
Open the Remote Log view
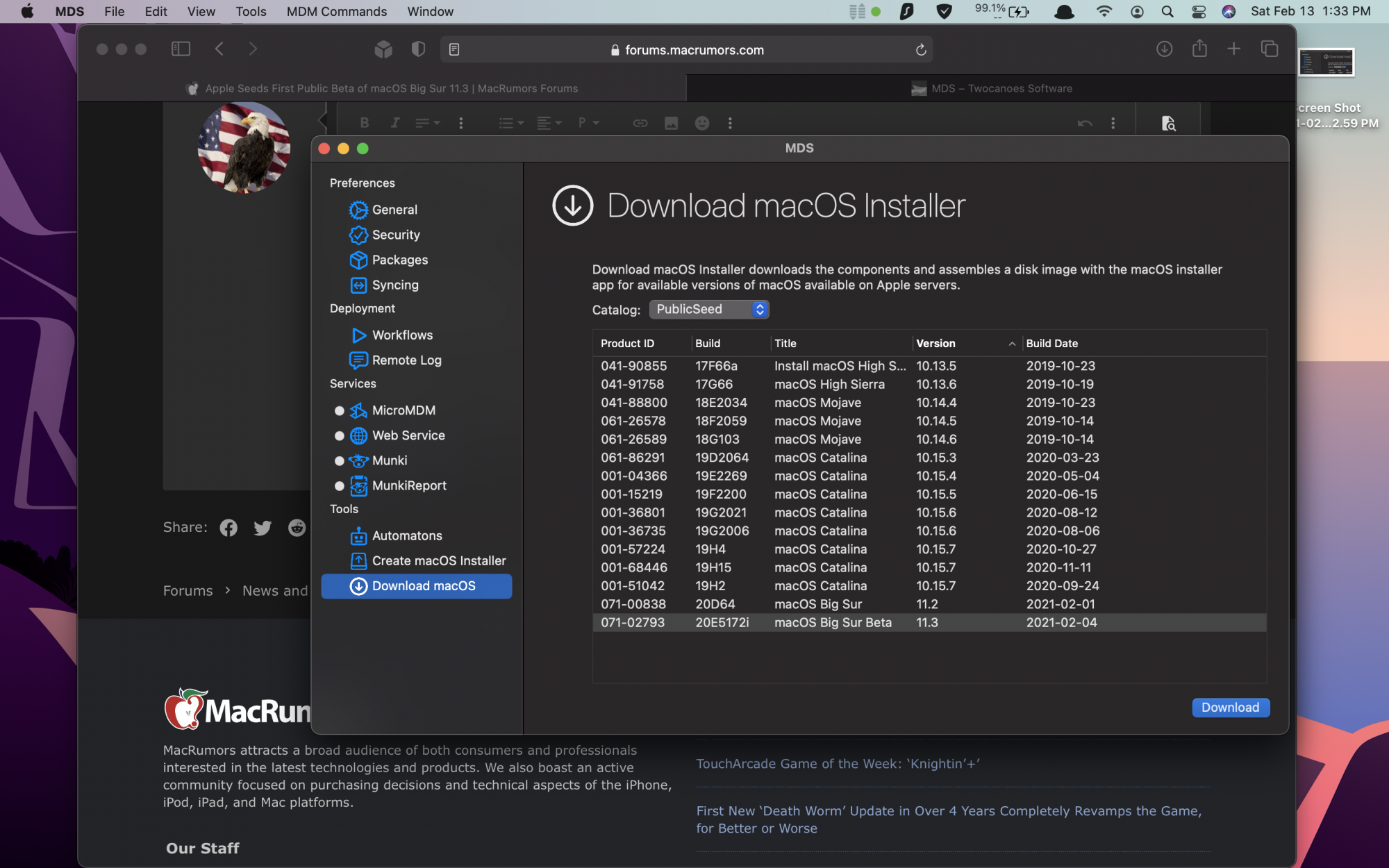click(406, 360)
